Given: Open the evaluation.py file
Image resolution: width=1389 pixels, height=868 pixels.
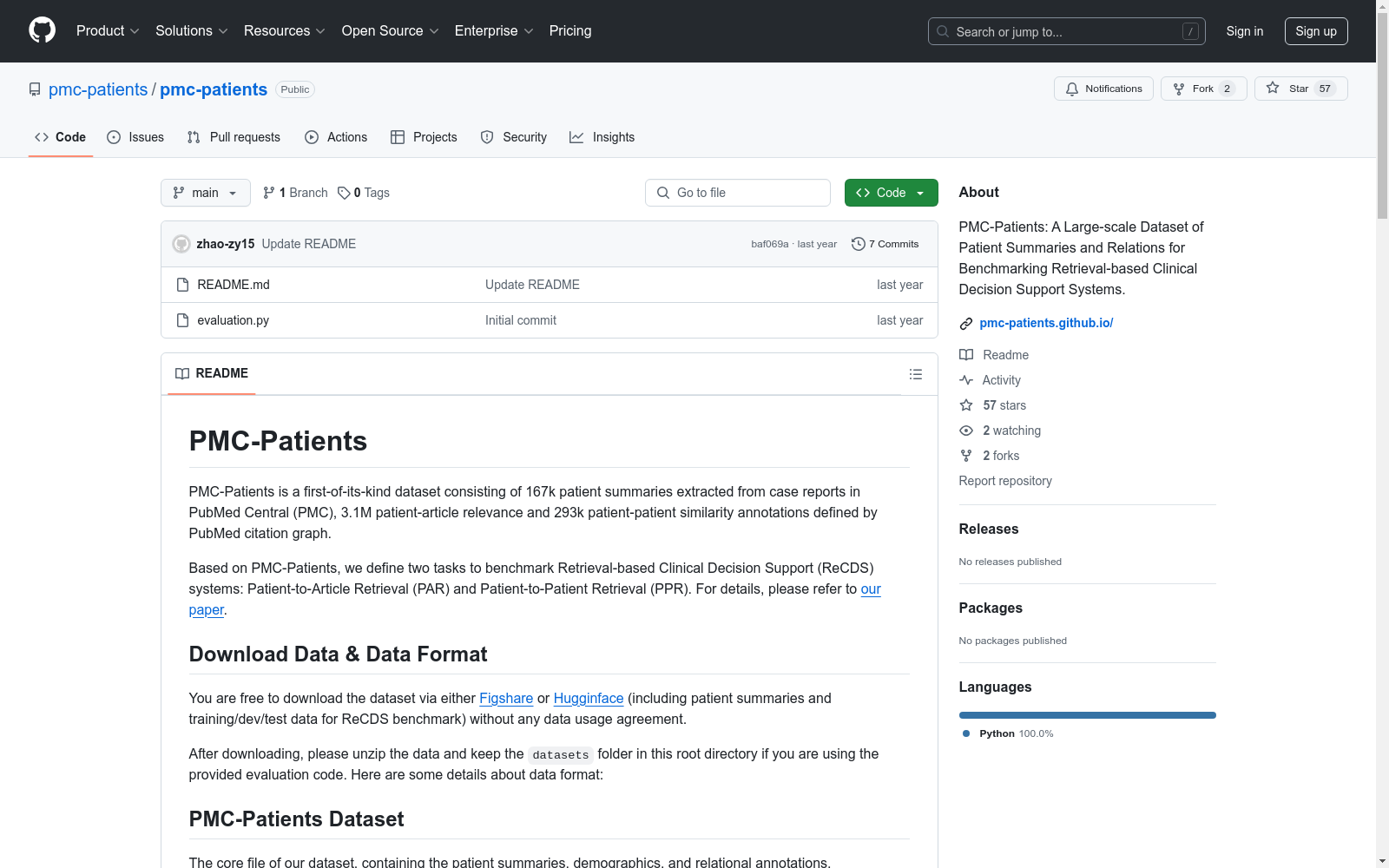Looking at the screenshot, I should [234, 320].
